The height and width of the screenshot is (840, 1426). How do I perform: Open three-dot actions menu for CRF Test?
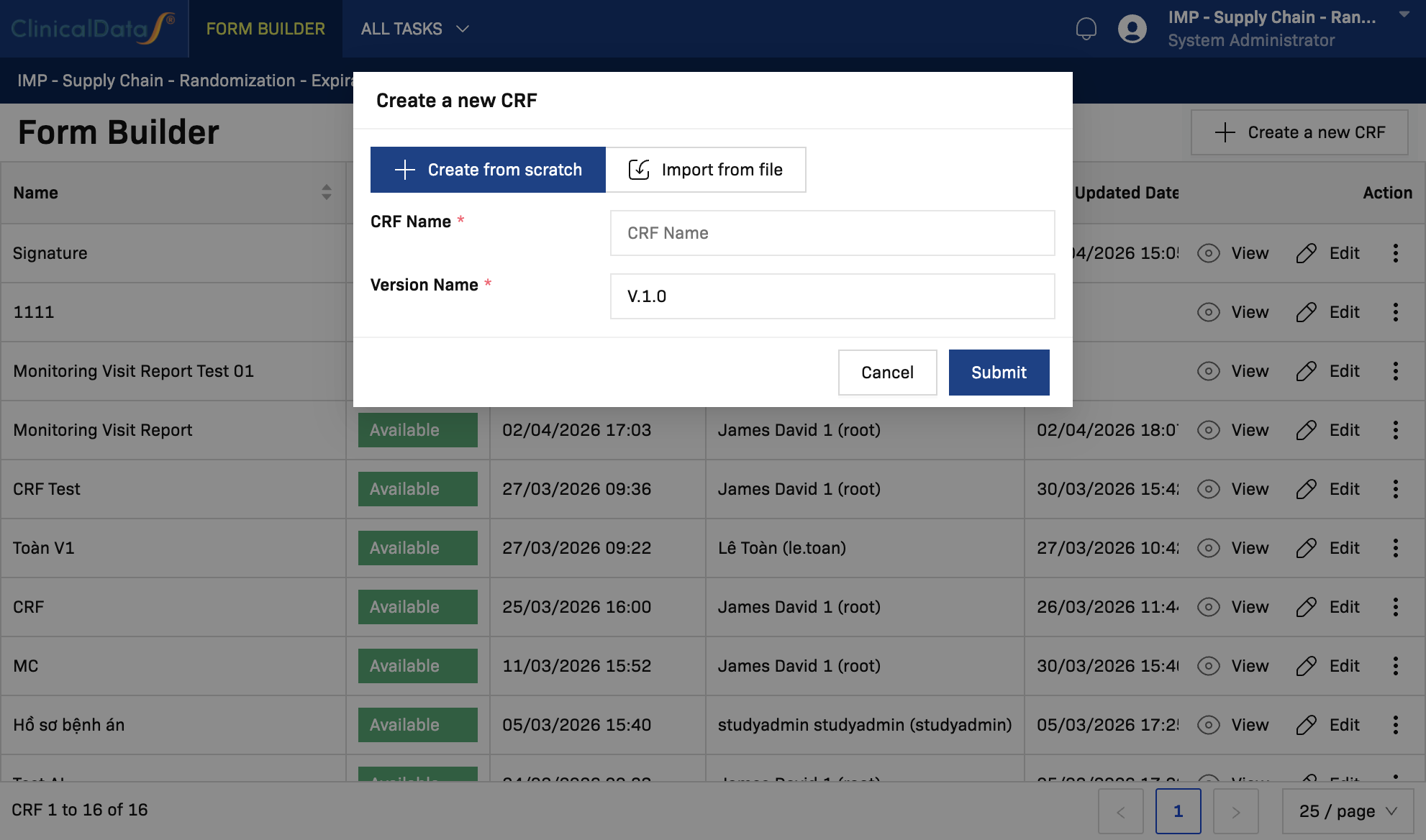click(x=1395, y=489)
